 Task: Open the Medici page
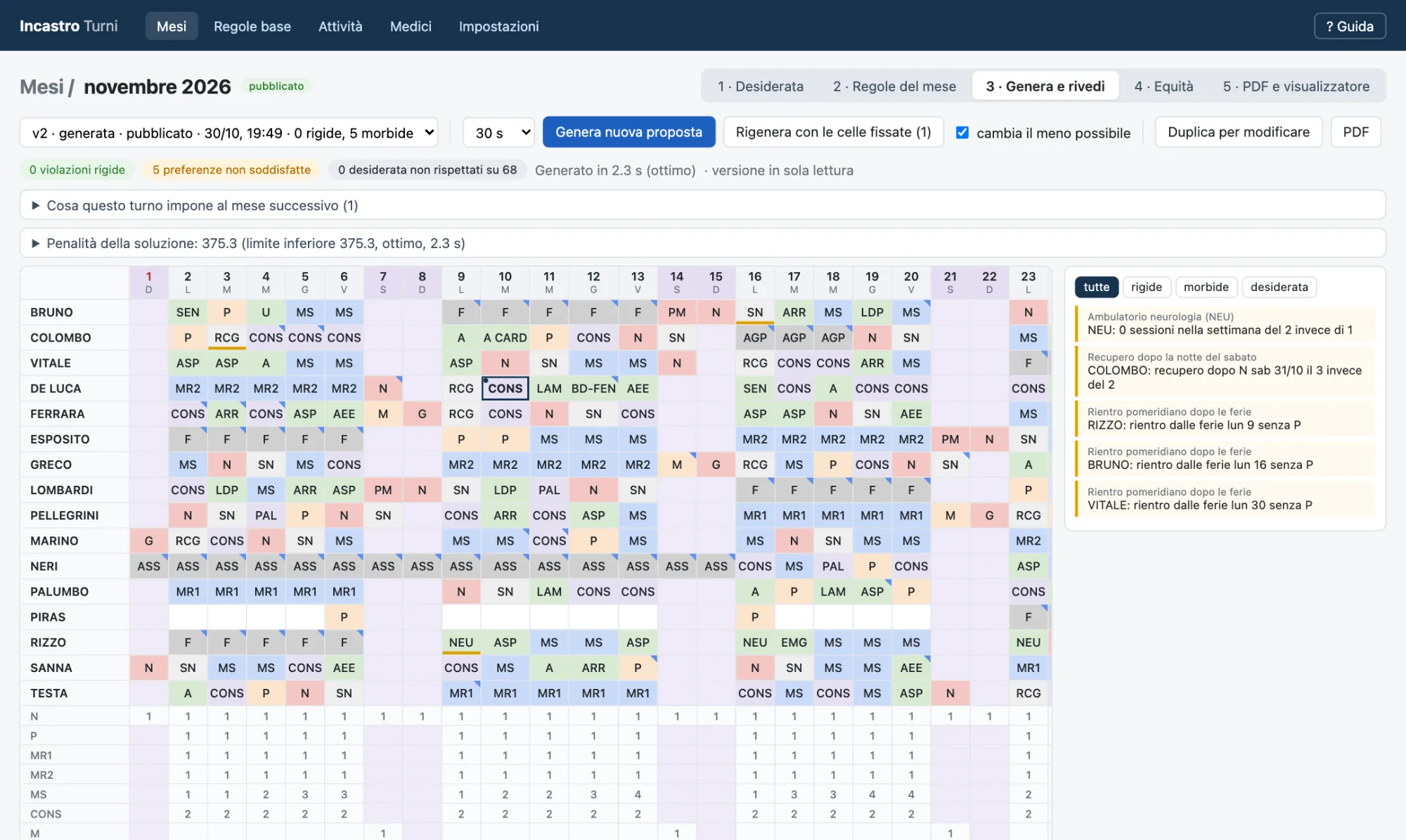(411, 26)
